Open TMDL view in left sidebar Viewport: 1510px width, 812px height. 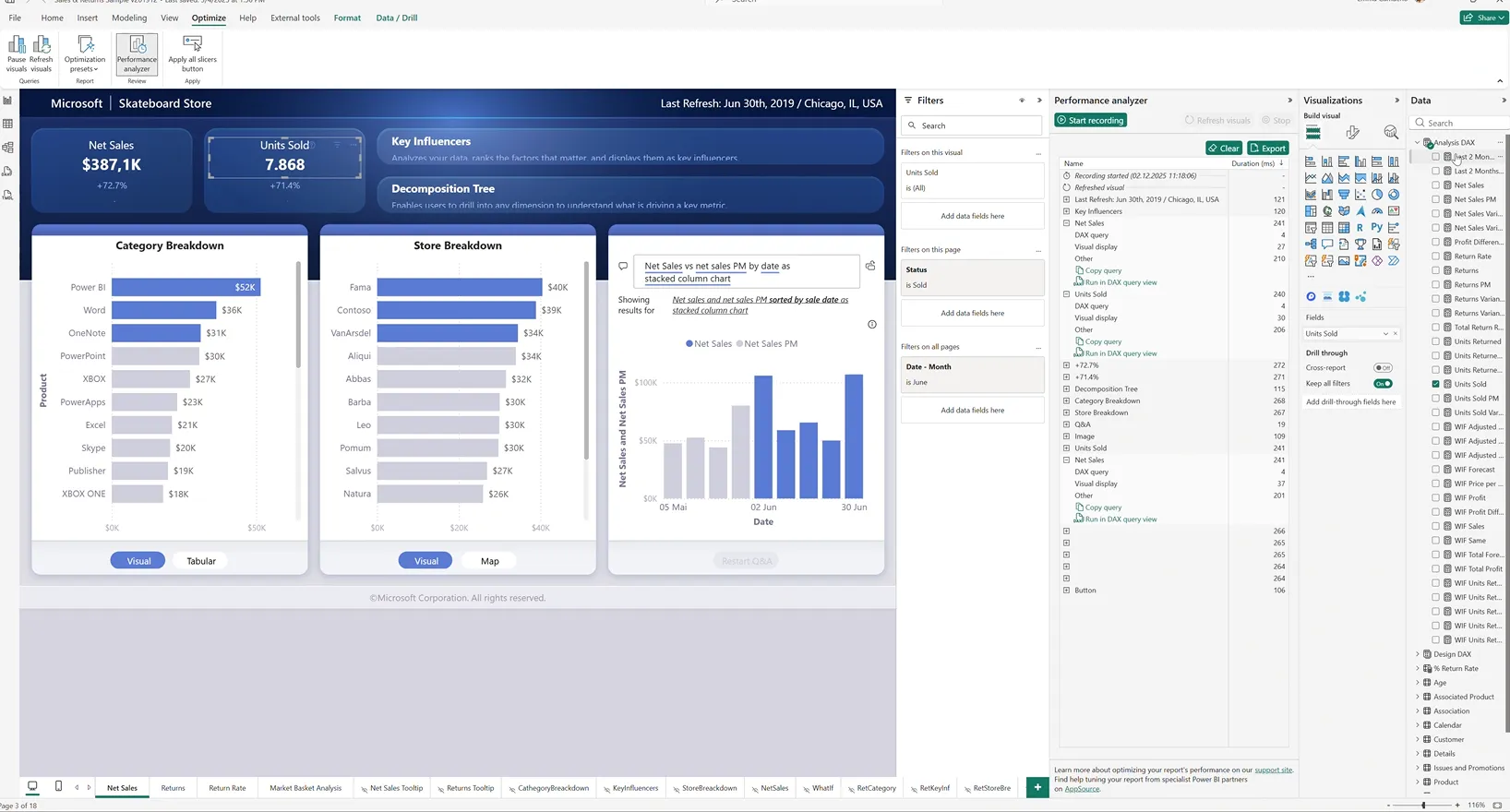pyautogui.click(x=8, y=196)
